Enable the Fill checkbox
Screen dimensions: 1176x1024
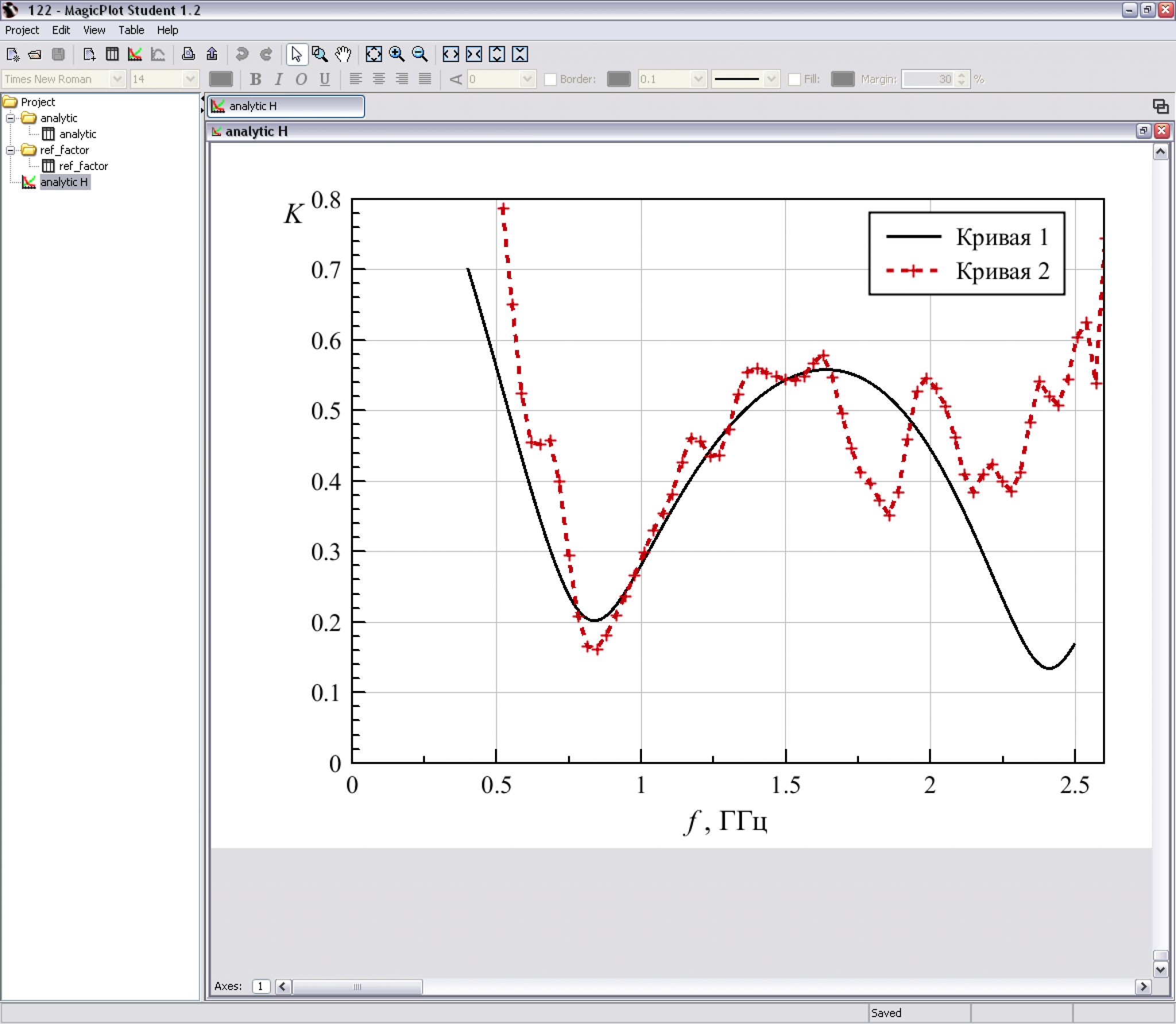pos(794,79)
